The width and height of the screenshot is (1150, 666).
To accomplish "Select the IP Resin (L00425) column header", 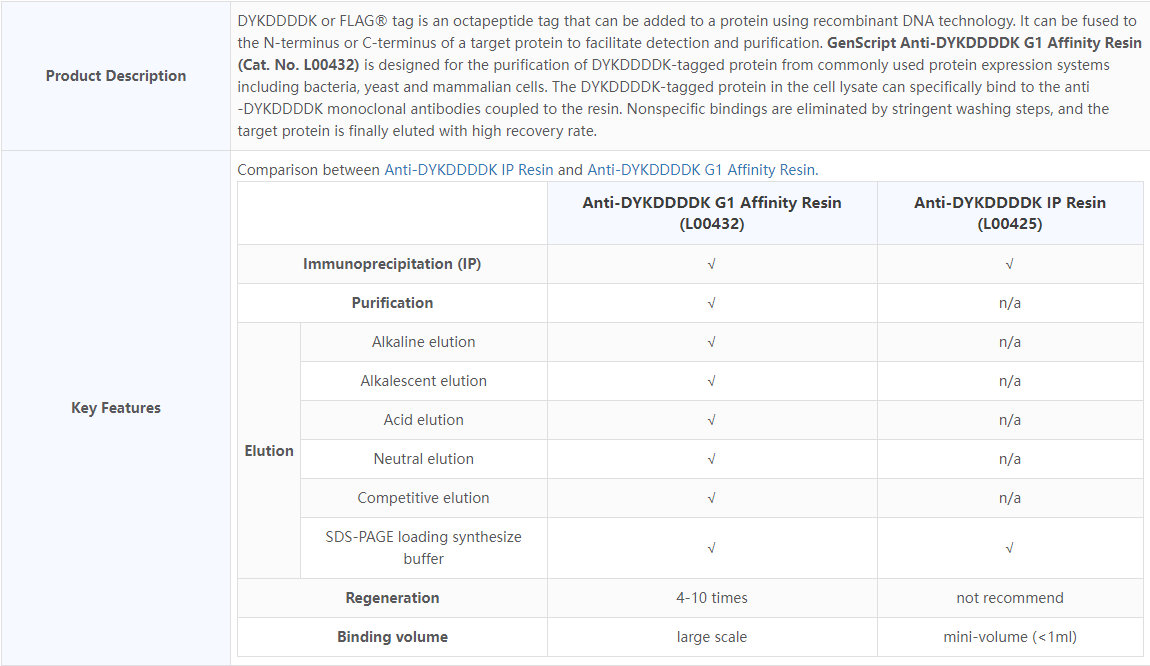I will pos(1010,213).
